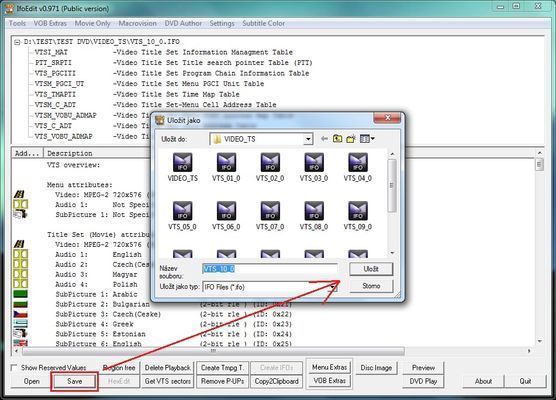Image resolution: width=556 pixels, height=400 pixels.
Task: Select the VTS_09_0 file icon
Action: (x=358, y=211)
